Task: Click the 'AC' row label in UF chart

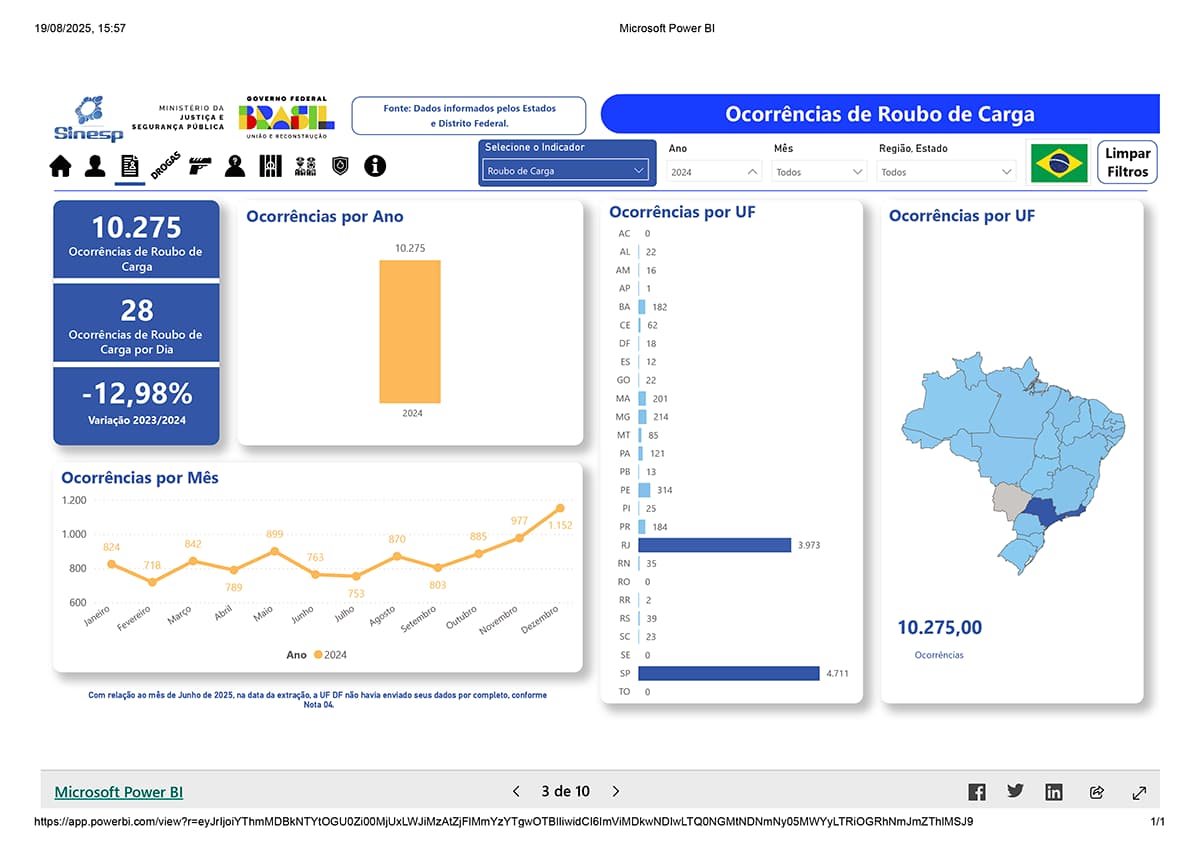Action: click(x=625, y=233)
